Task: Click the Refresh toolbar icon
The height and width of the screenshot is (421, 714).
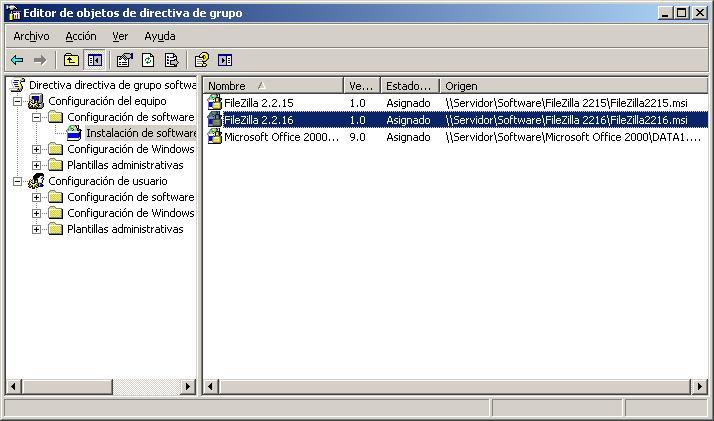Action: coord(148,60)
